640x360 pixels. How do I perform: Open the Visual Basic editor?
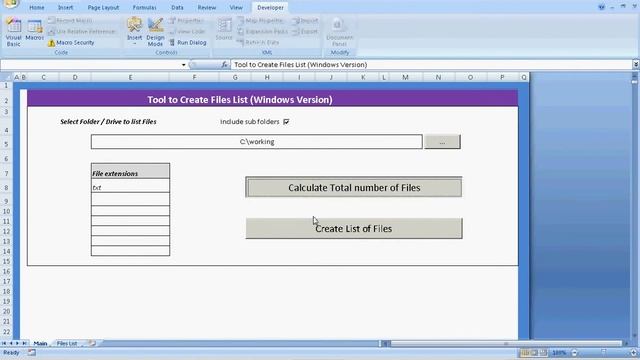click(13, 32)
